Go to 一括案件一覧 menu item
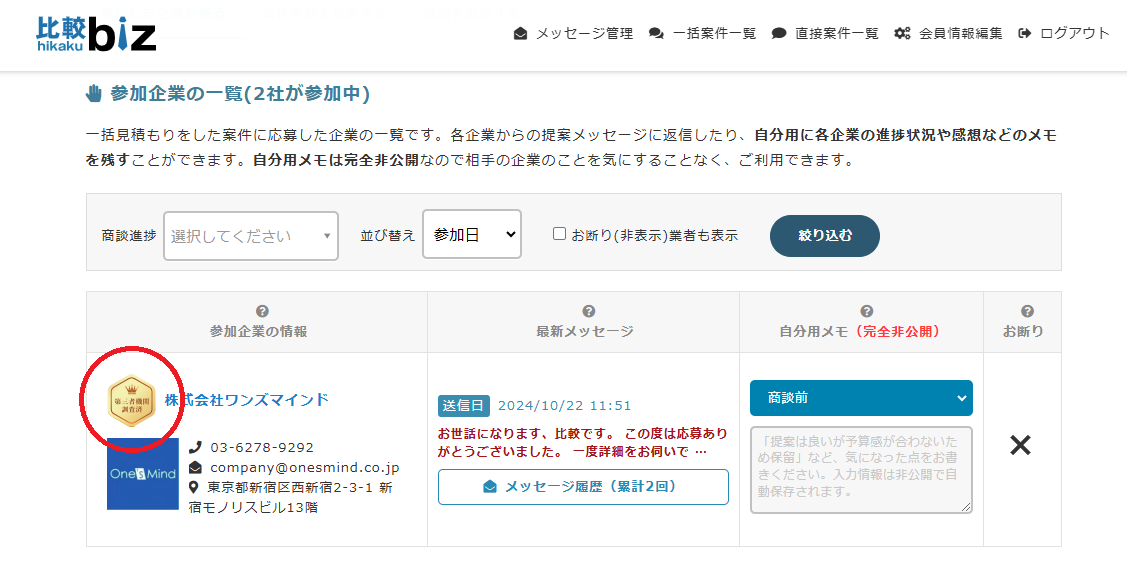Screen dimensions: 1127x563 [703, 33]
